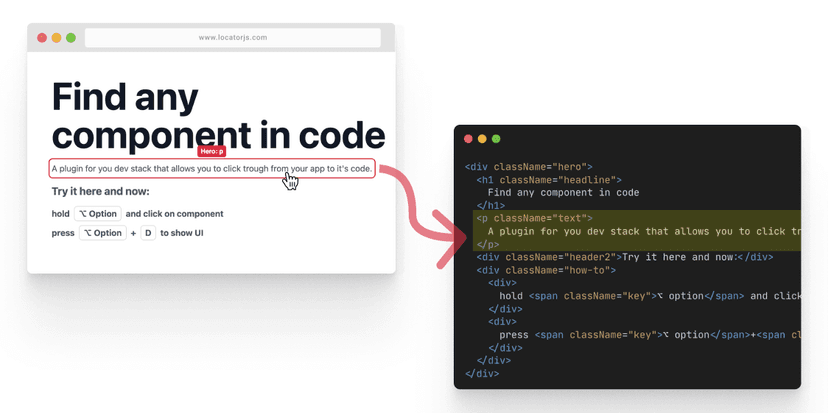Click the green dot on code editor window
This screenshot has width=828, height=413.
[x=496, y=139]
